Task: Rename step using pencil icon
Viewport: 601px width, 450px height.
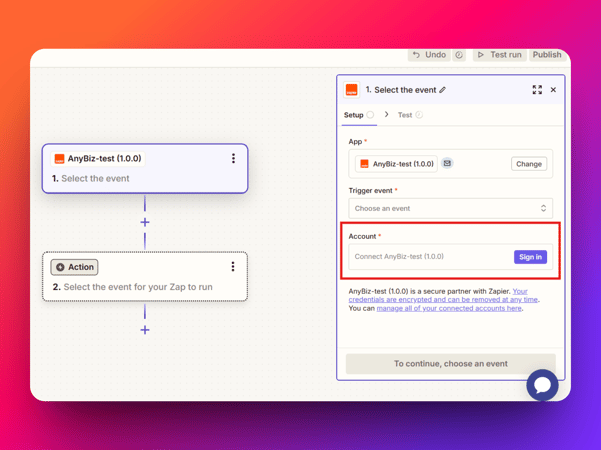Action: tap(443, 90)
